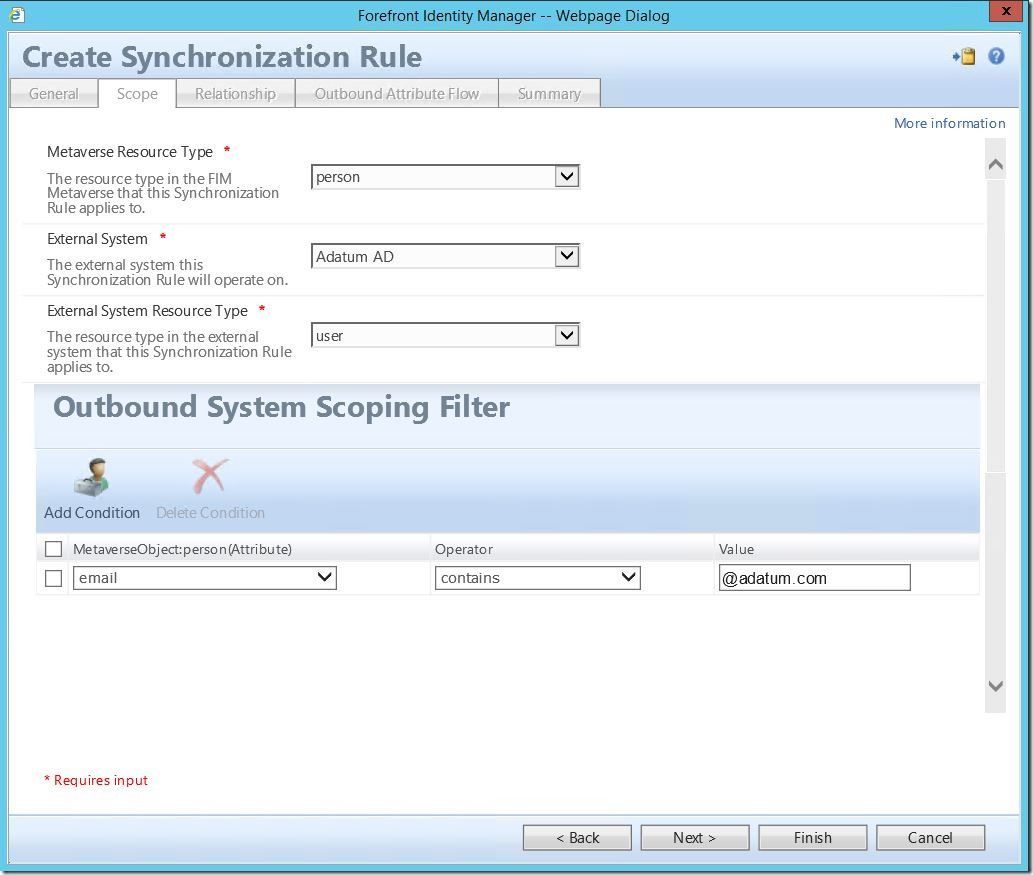Open the External System dropdown showing Adatum AD
1033x875 pixels.
point(445,256)
